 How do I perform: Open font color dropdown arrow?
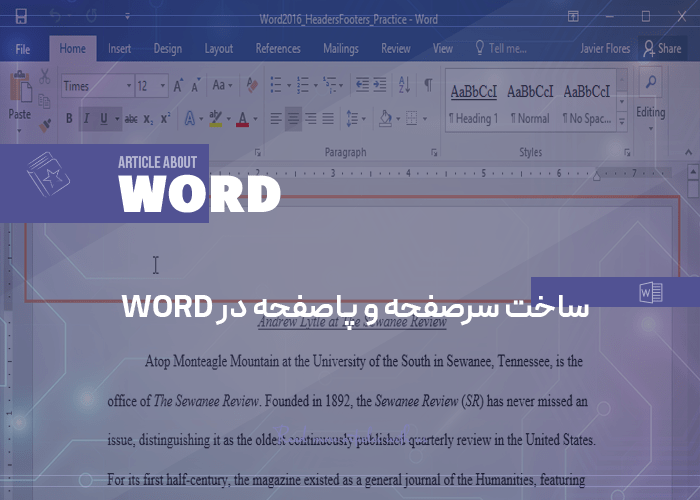255,119
